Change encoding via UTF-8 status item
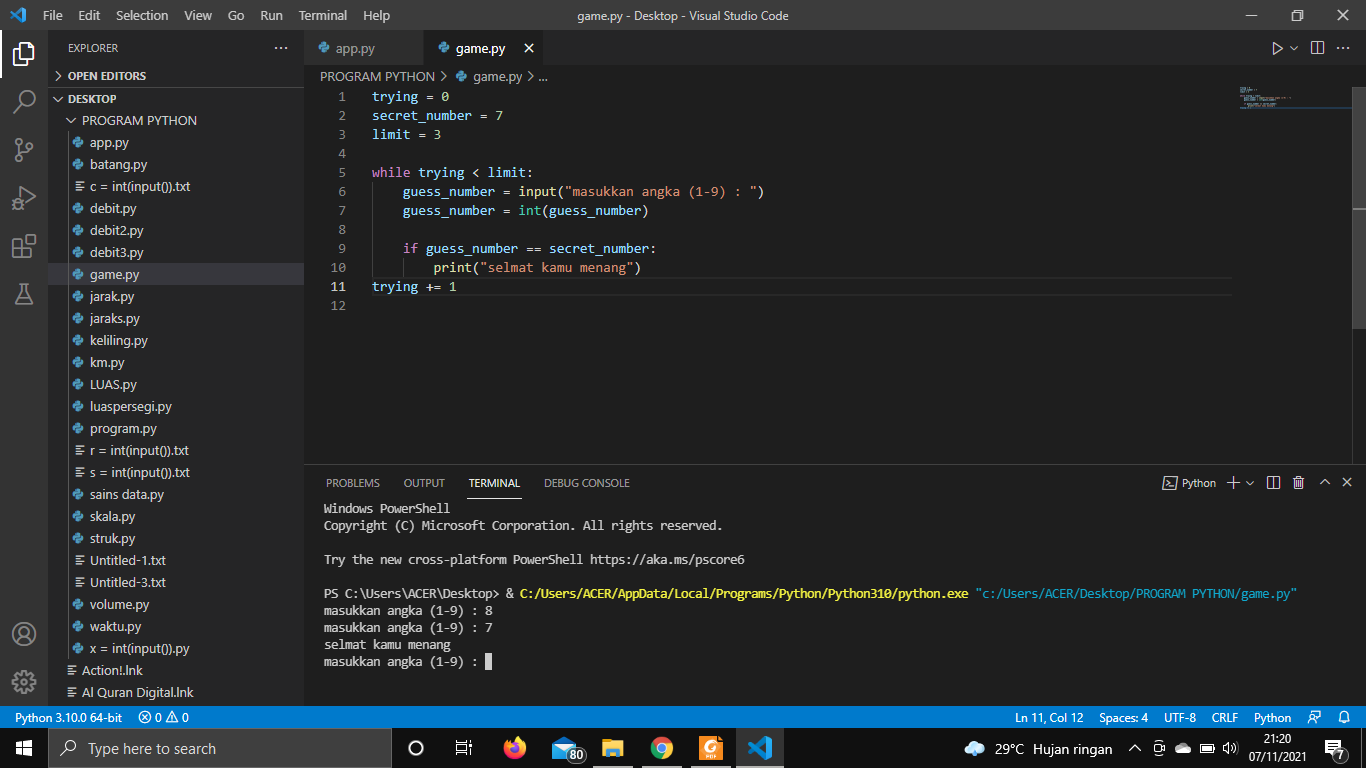The width and height of the screenshot is (1366, 768). point(1180,718)
